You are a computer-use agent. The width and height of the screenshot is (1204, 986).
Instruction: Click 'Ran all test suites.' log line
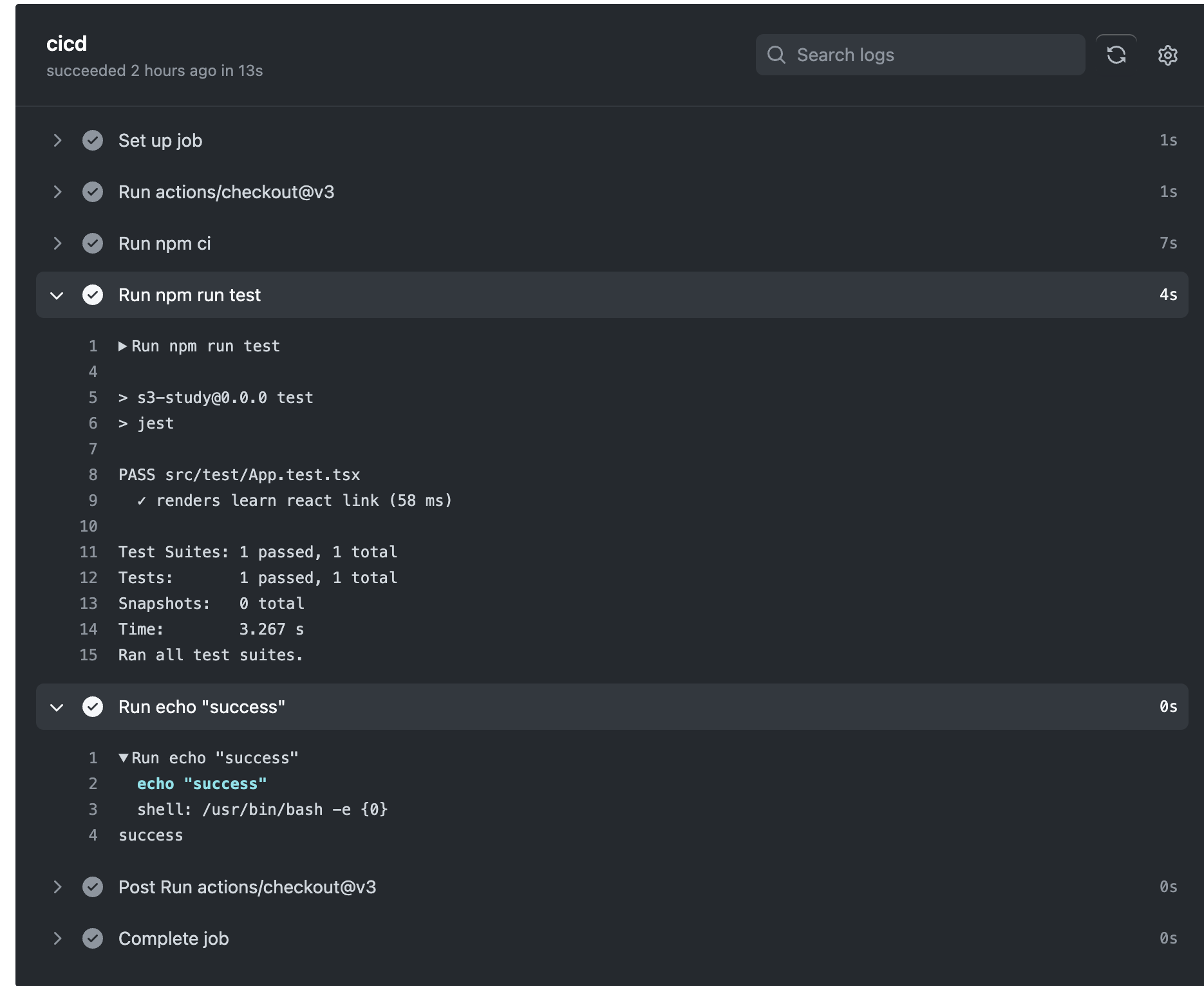point(211,655)
